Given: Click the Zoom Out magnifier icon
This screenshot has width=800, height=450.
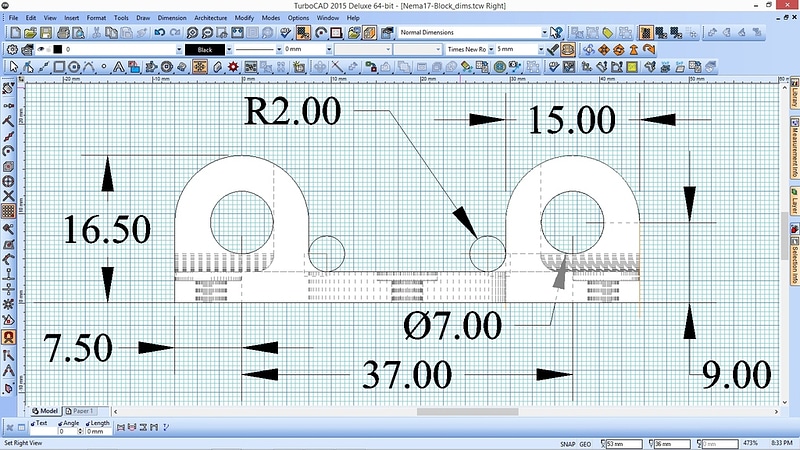Looking at the screenshot, I should [207, 33].
